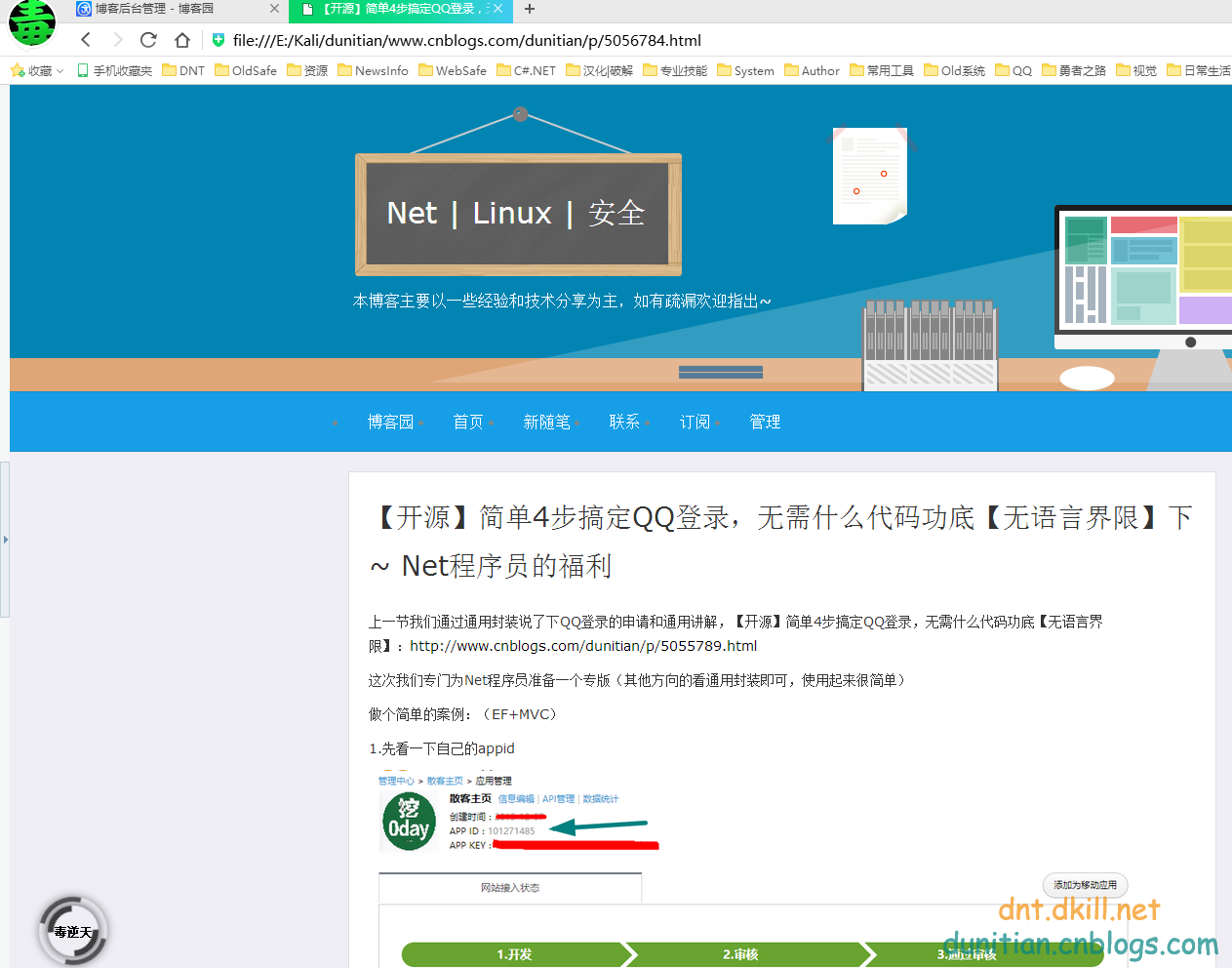This screenshot has width=1232, height=968.
Task: Open the C#.NET bookmark folder
Action: 527,70
